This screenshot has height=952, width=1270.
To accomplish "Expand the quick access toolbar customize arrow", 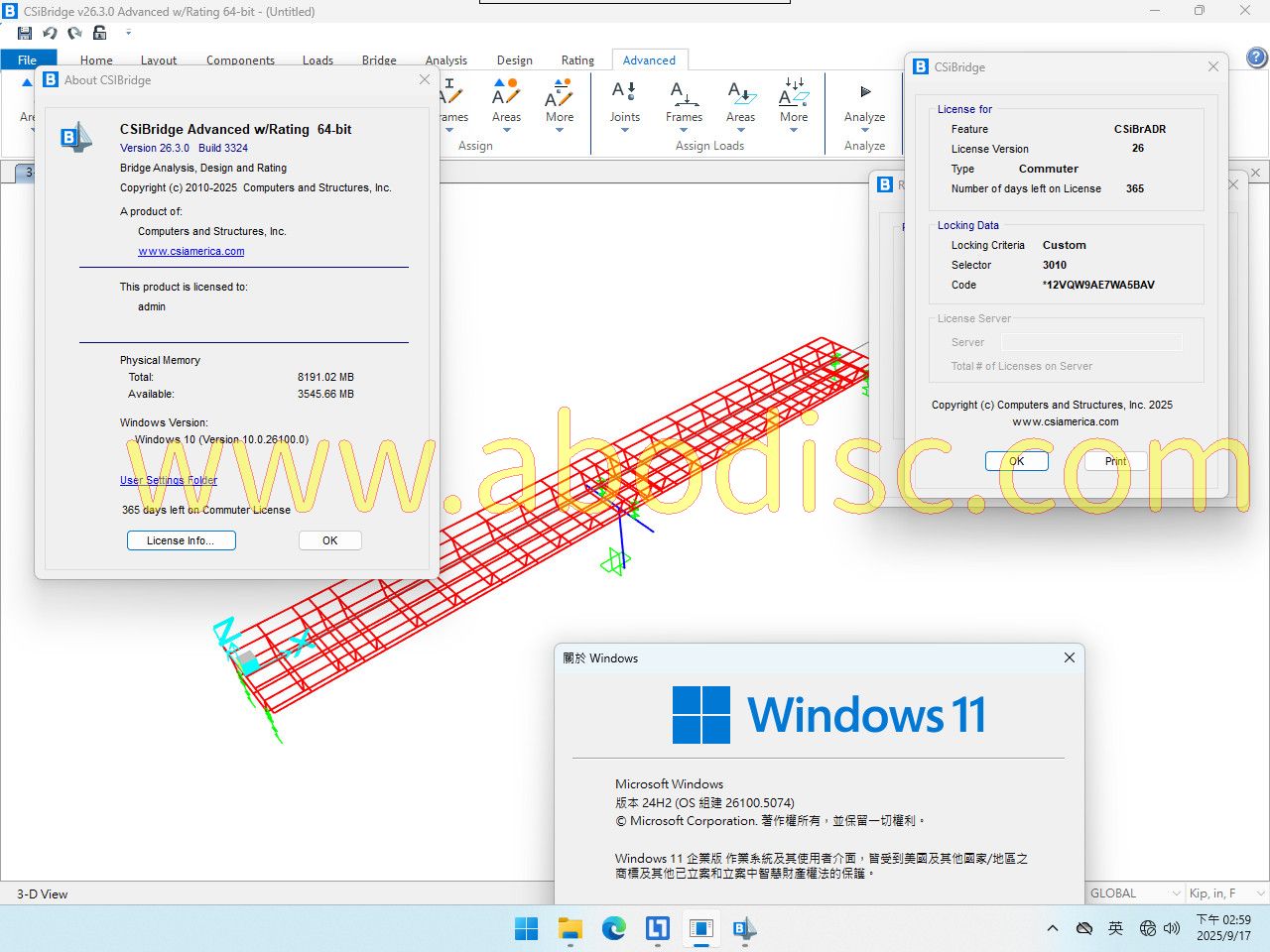I will [128, 33].
